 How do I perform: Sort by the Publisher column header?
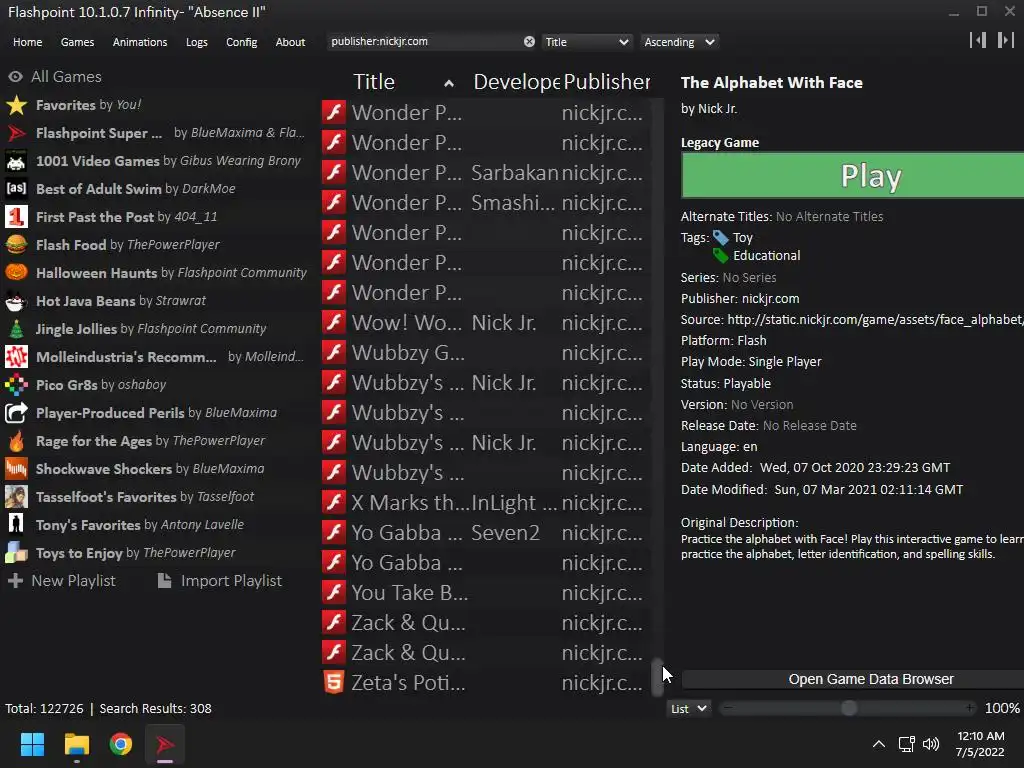[607, 82]
